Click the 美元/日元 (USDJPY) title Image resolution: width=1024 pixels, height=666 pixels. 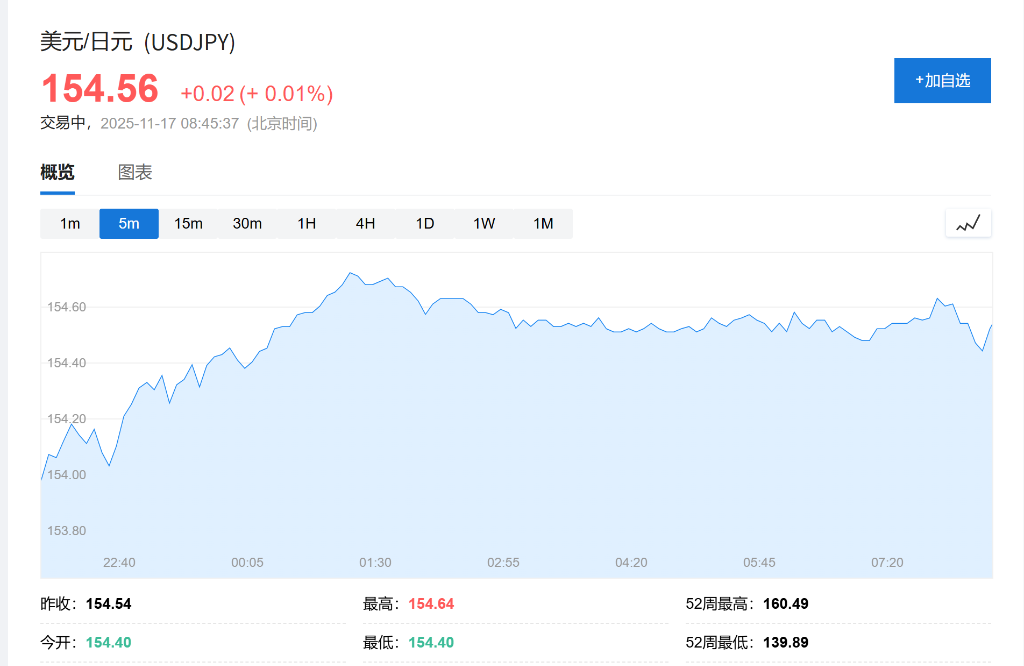click(138, 42)
